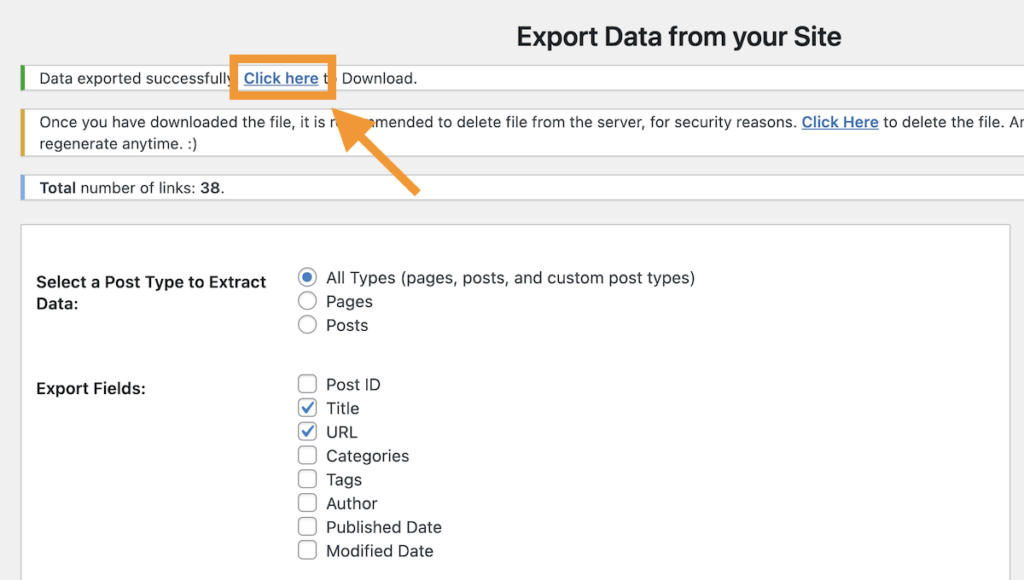
Task: Uncheck the URL export field
Action: click(309, 431)
